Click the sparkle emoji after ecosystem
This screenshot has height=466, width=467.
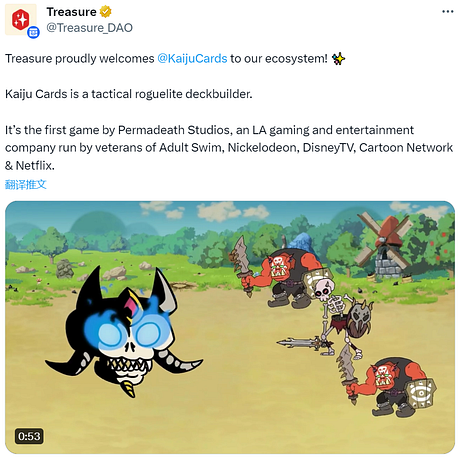pos(338,59)
